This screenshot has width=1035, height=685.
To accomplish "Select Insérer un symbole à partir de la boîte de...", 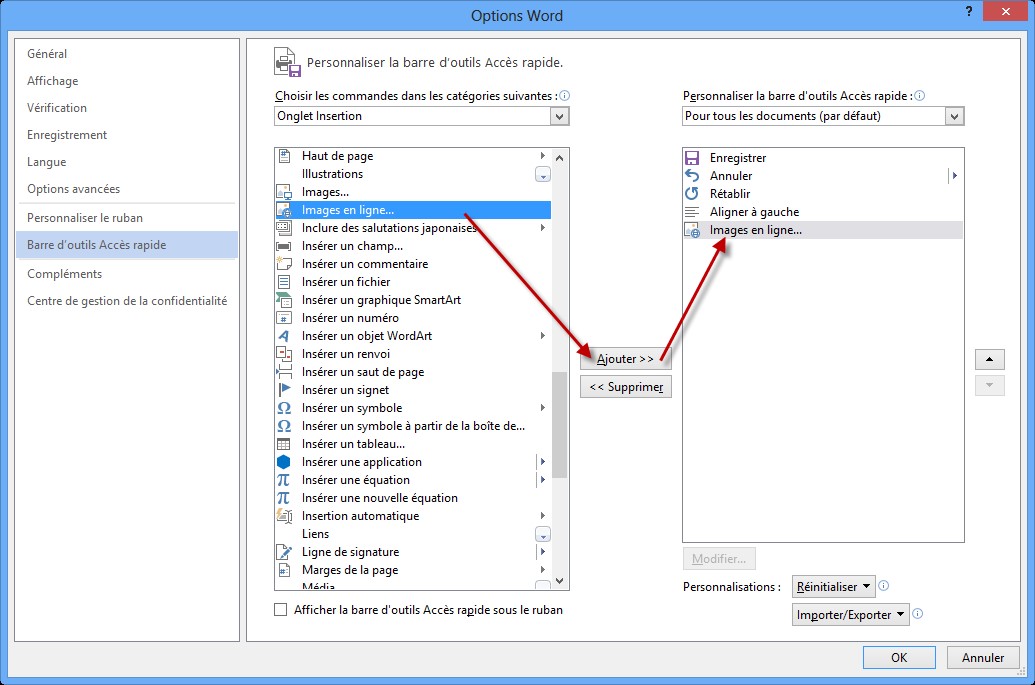I will point(413,426).
